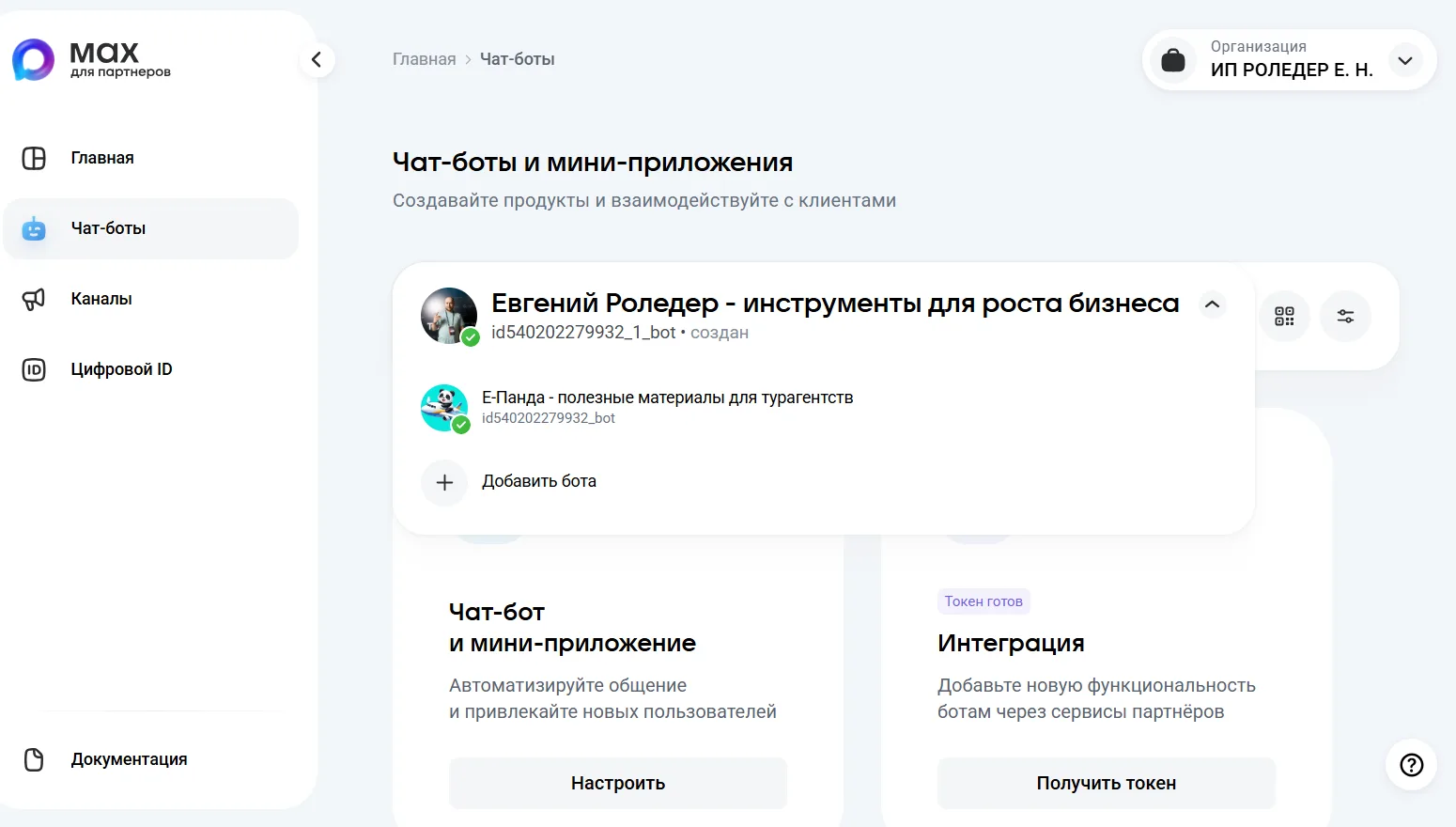The image size is (1456, 827).
Task: Click the briefcase organization icon
Action: coord(1173,60)
